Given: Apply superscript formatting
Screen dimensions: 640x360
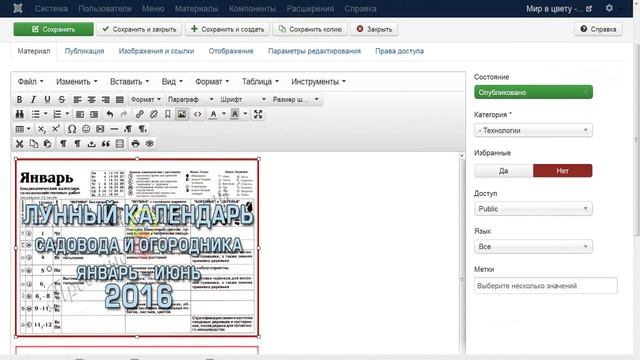Looking at the screenshot, I should (x=56, y=129).
